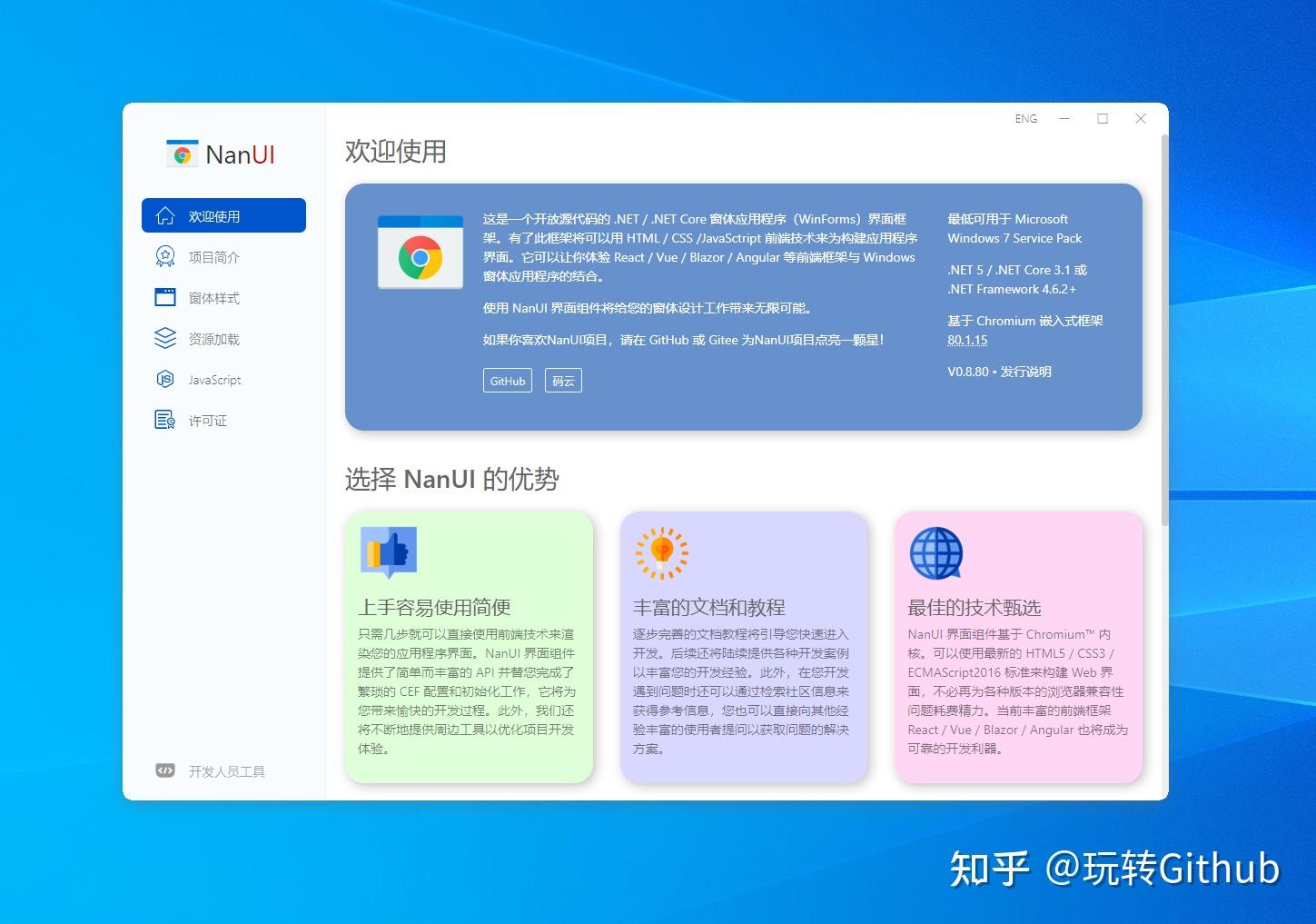The image size is (1316, 924).
Task: Toggle the ENG language switcher
Action: pyautogui.click(x=1025, y=118)
